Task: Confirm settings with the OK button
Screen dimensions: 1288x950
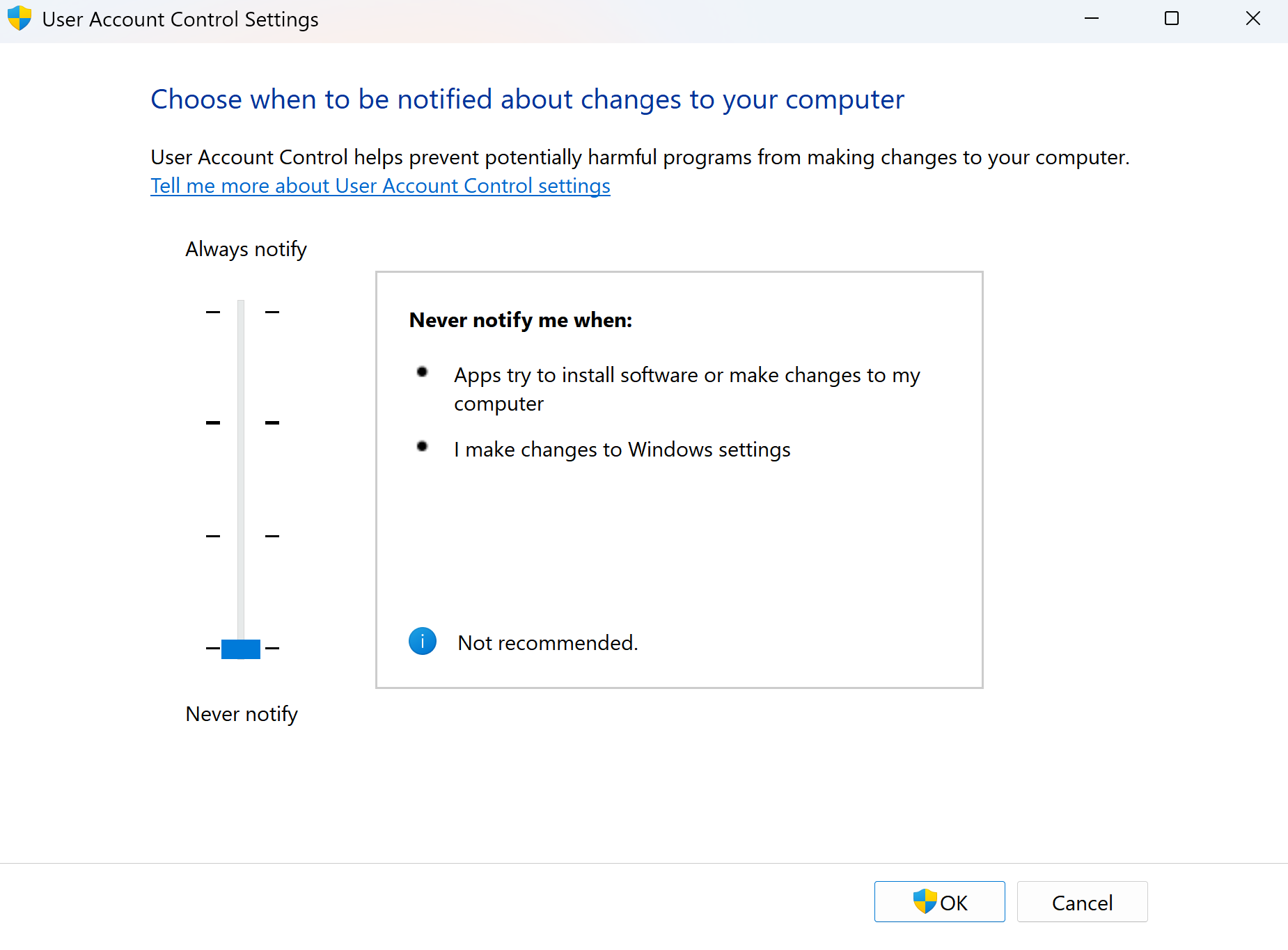Action: point(939,902)
